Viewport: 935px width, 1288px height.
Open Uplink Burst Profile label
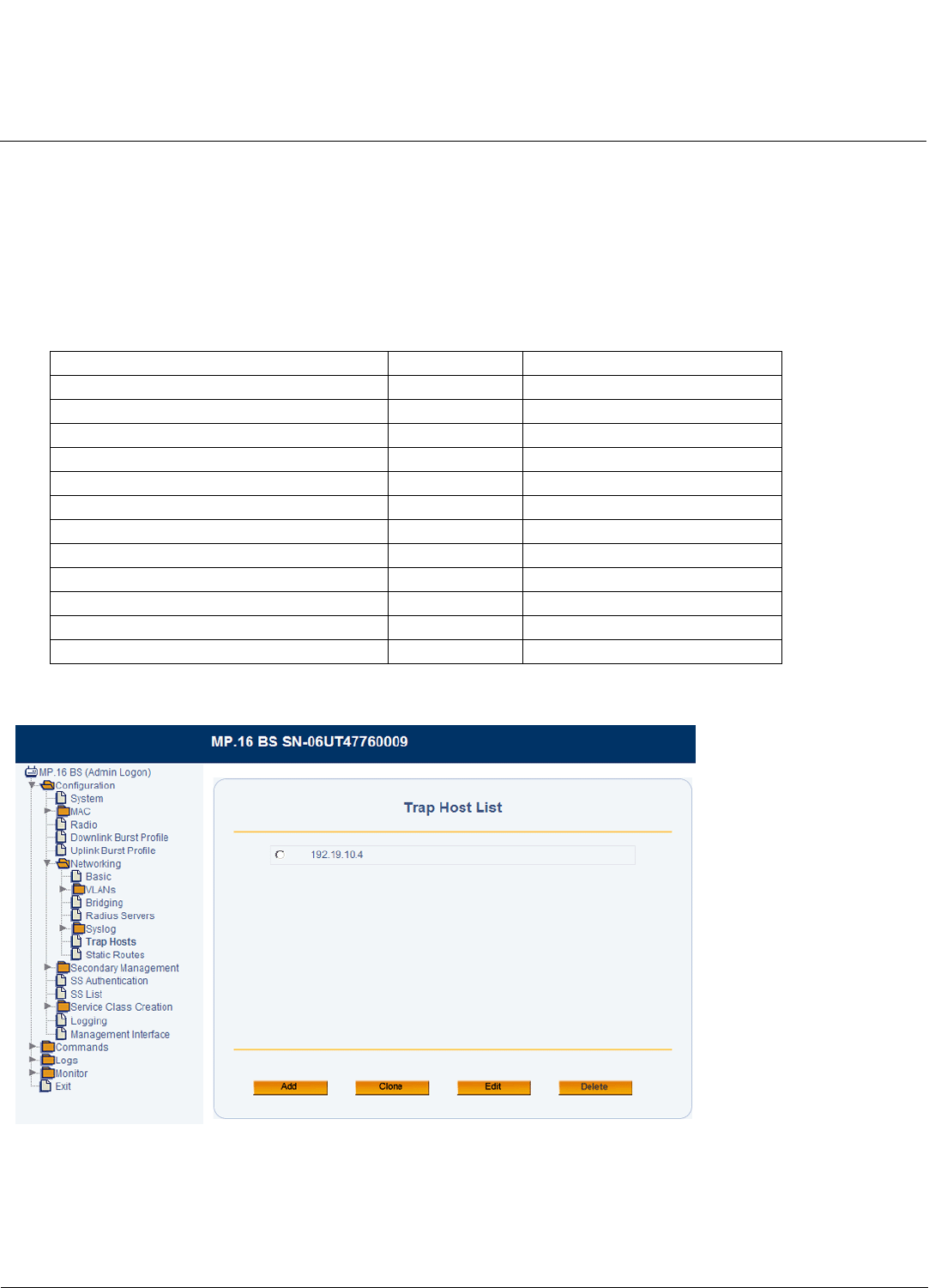point(113,850)
